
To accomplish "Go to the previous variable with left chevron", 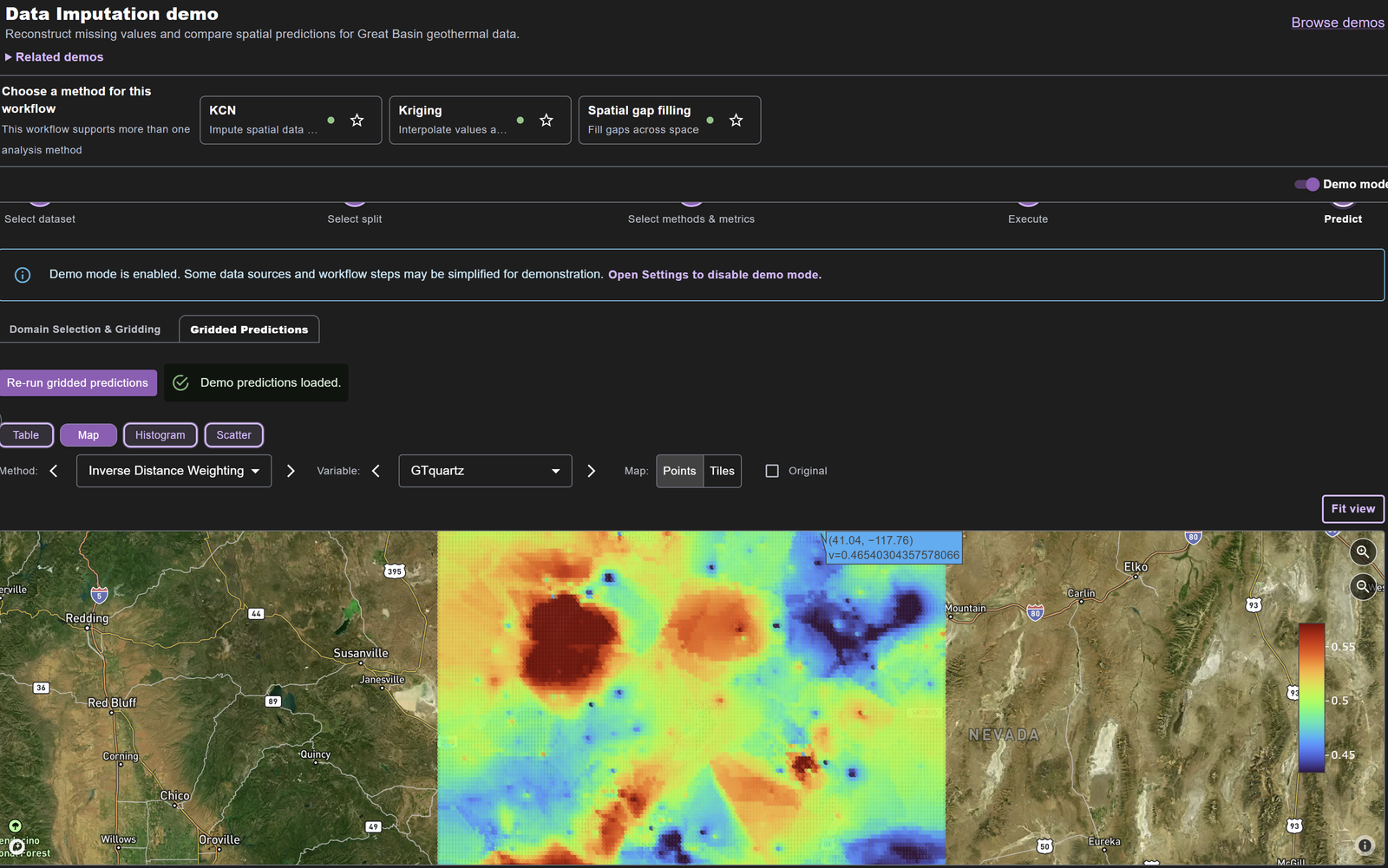I will [x=376, y=471].
